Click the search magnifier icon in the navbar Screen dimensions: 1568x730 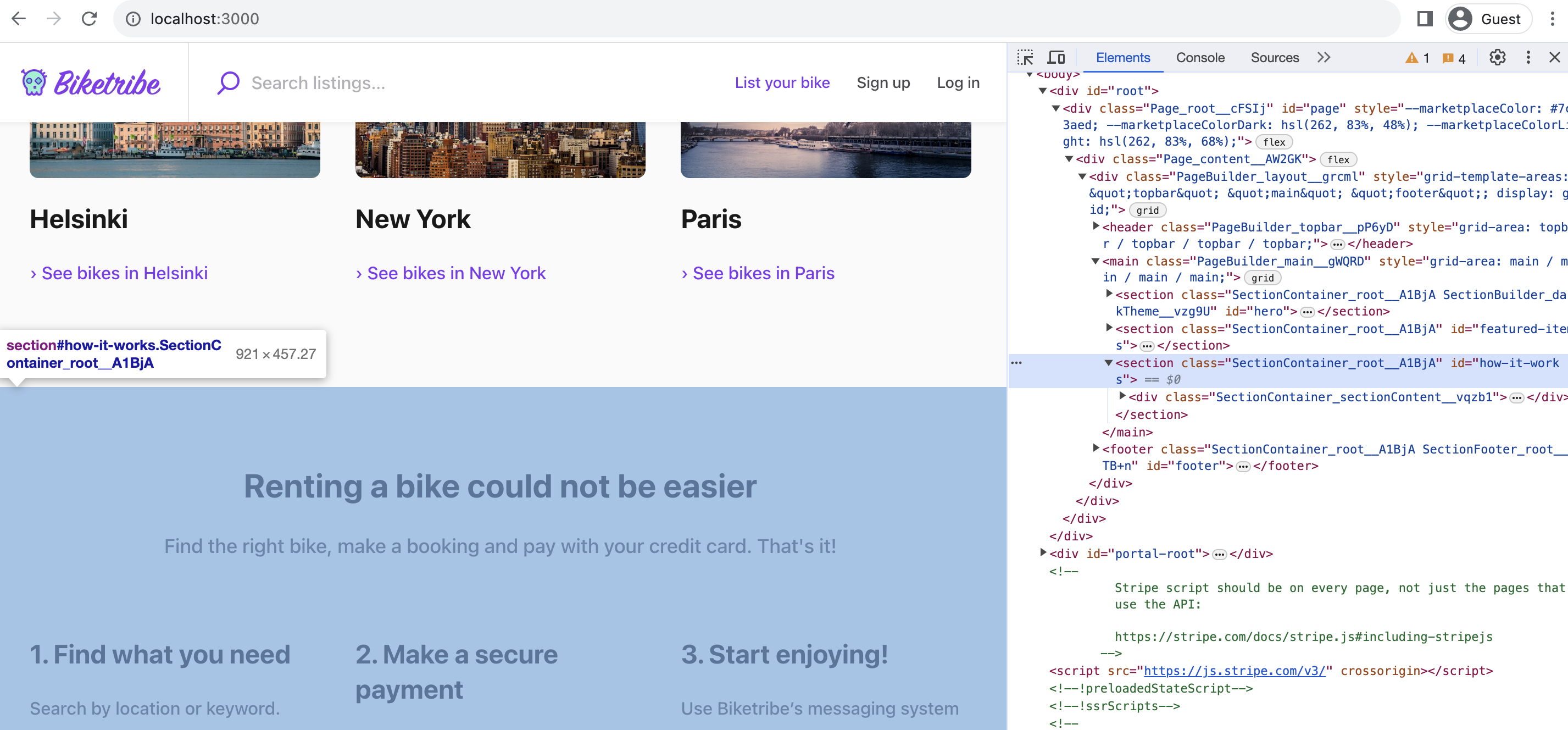click(227, 83)
